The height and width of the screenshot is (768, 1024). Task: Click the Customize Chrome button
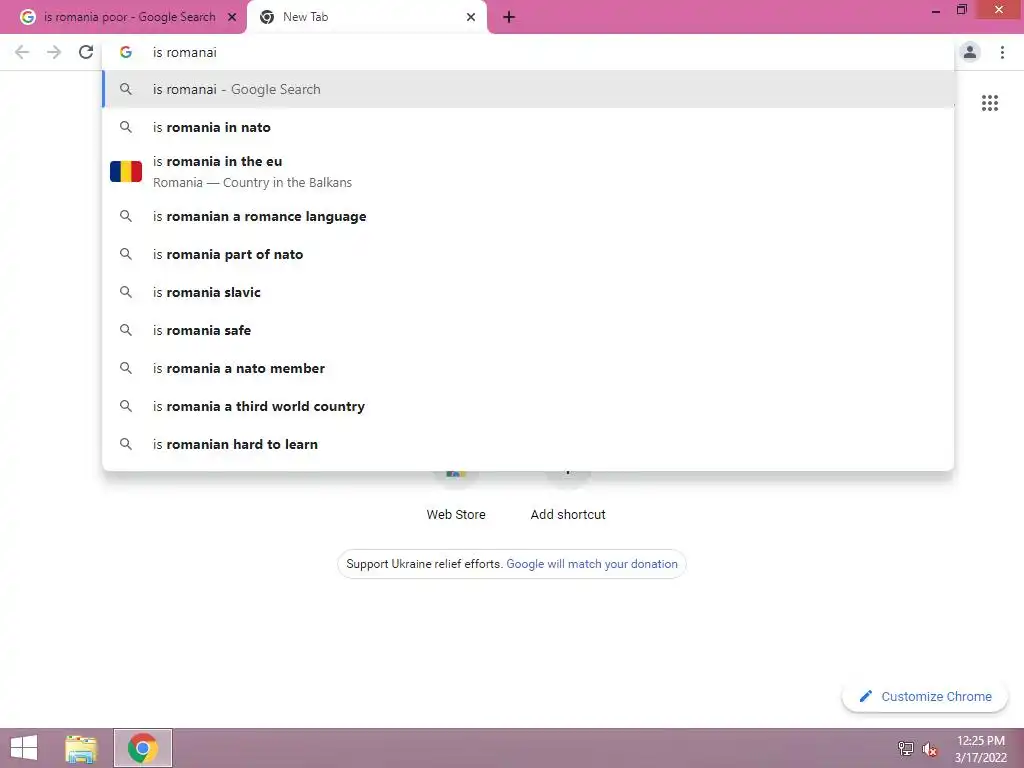click(925, 696)
